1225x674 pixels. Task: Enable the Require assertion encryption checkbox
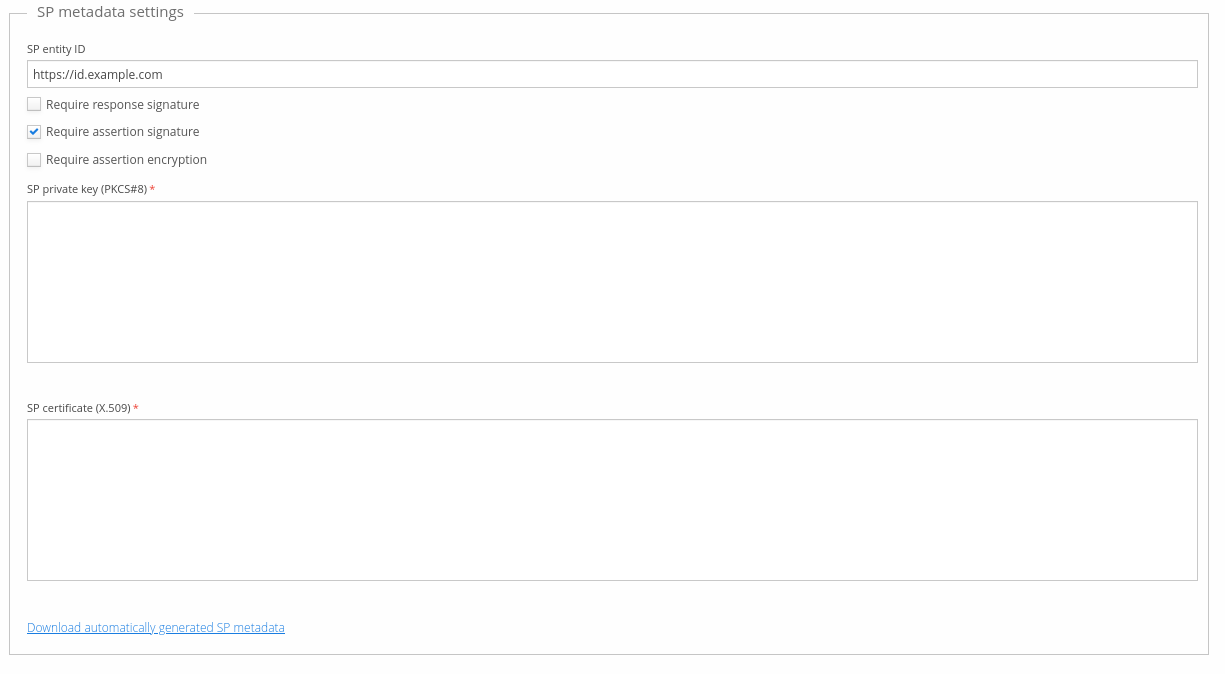click(x=34, y=160)
